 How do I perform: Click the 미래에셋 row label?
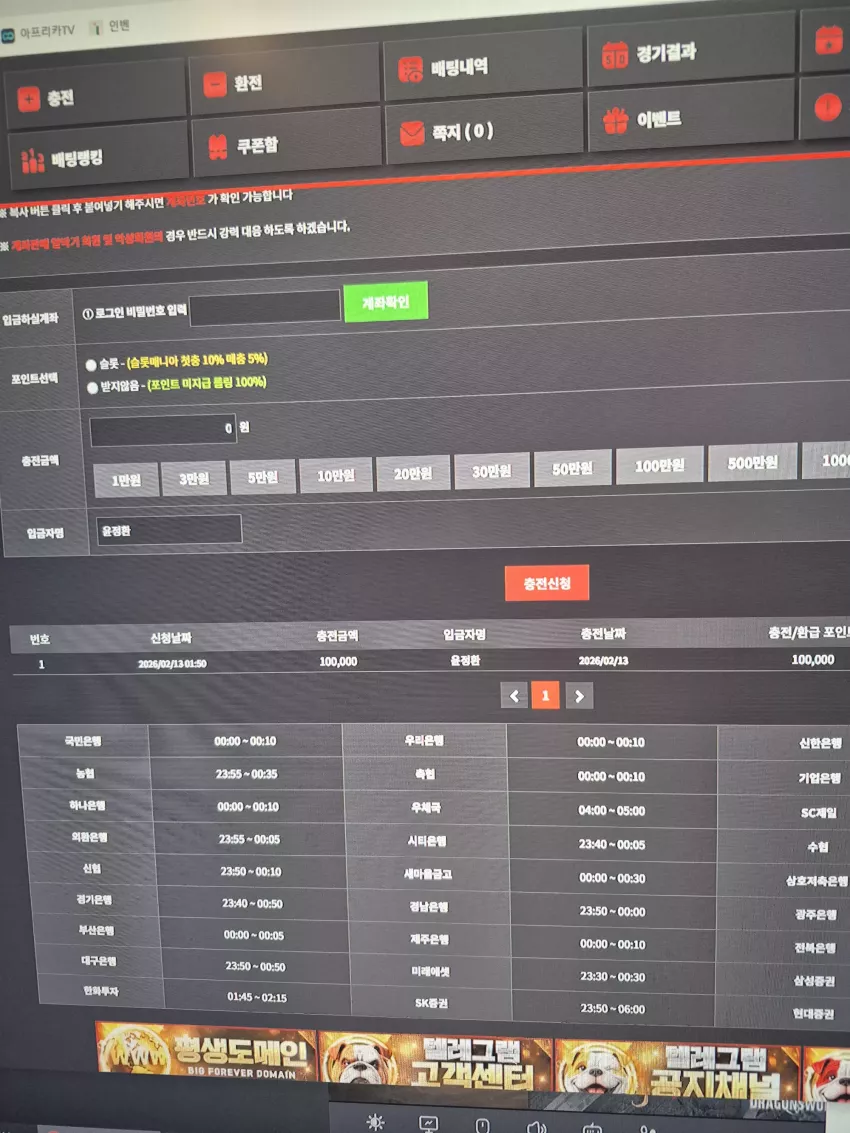pyautogui.click(x=430, y=973)
